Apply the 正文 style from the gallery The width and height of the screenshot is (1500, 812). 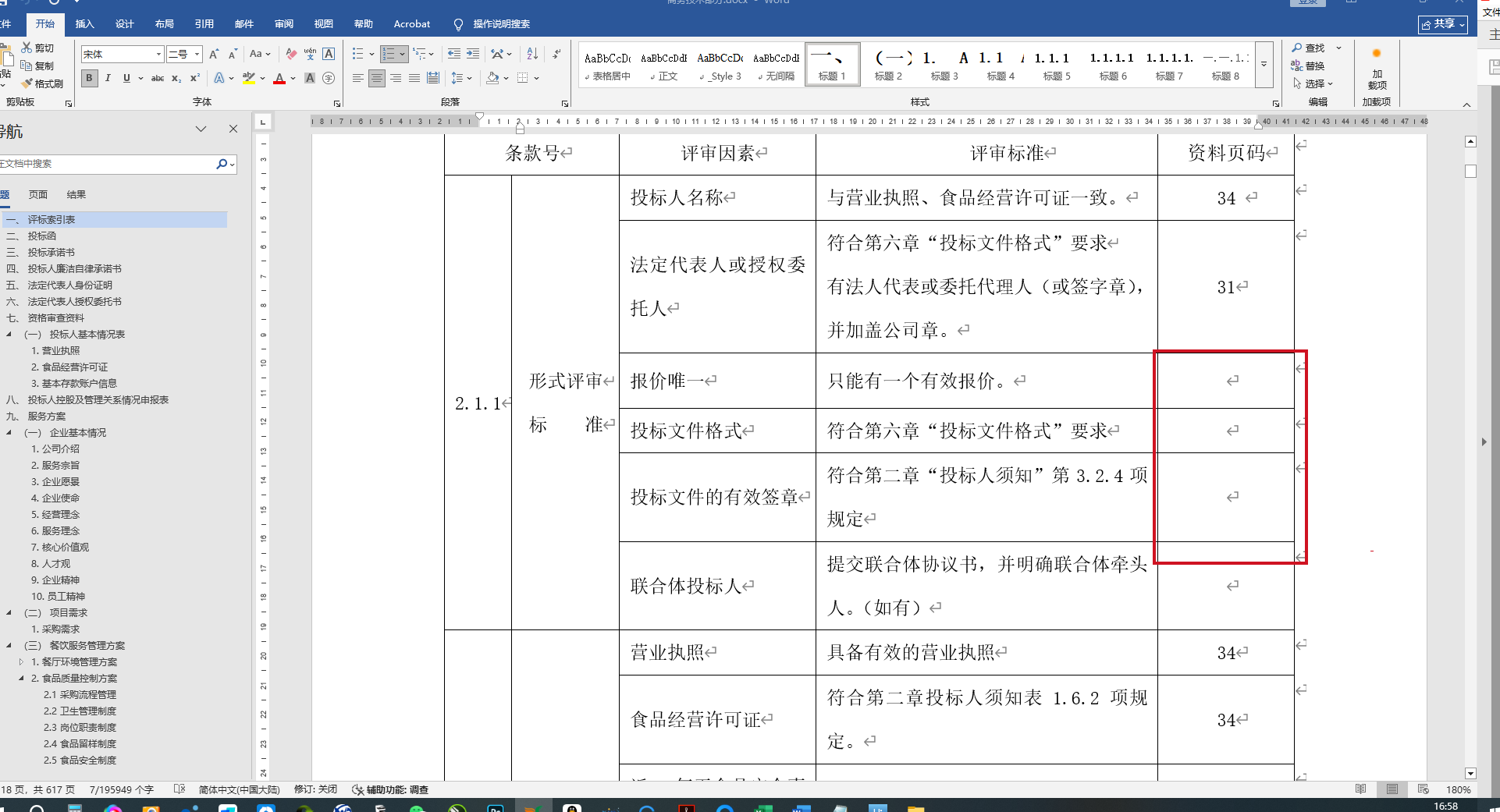tap(663, 64)
